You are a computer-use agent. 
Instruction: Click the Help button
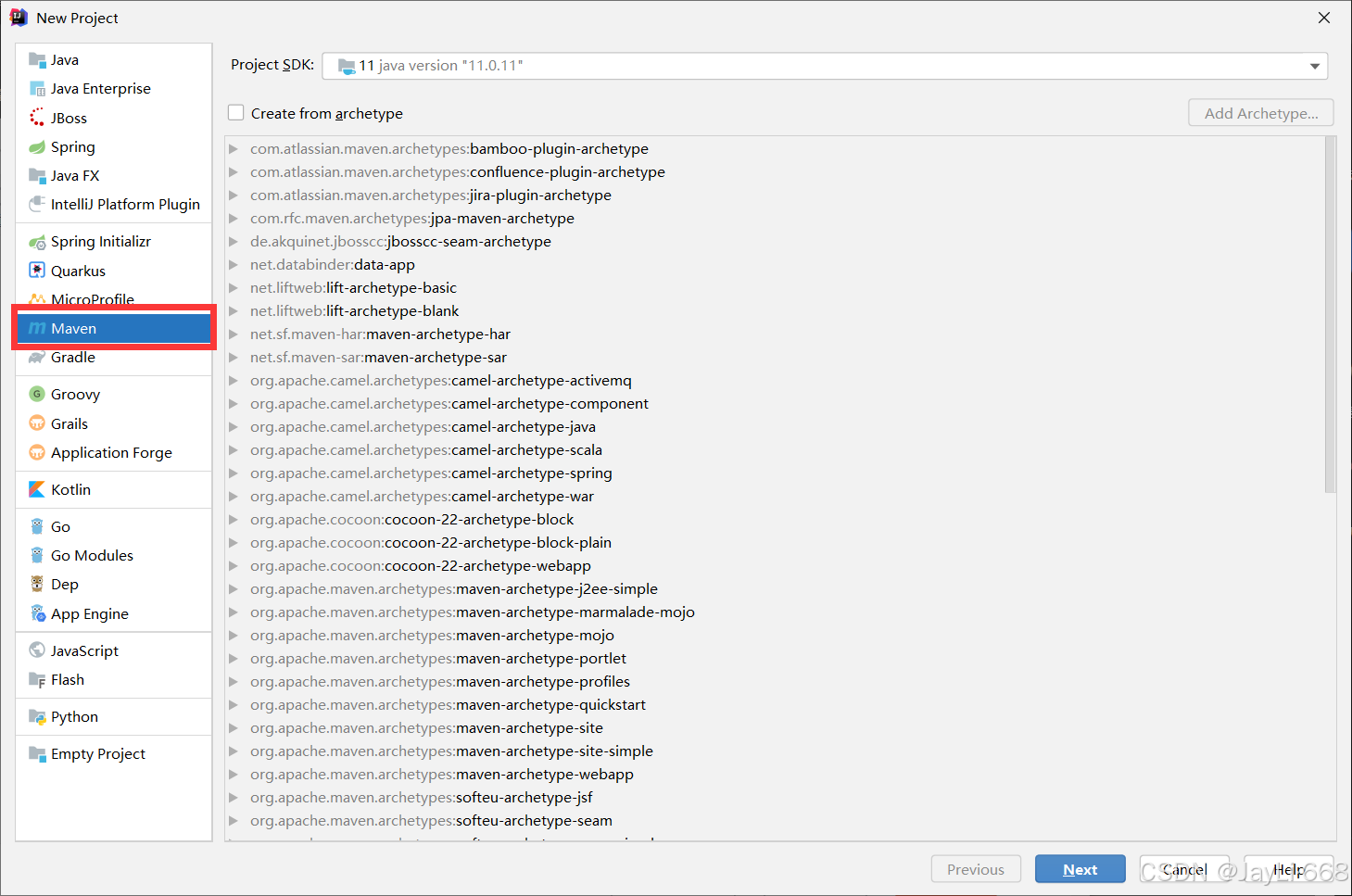coord(1288,869)
